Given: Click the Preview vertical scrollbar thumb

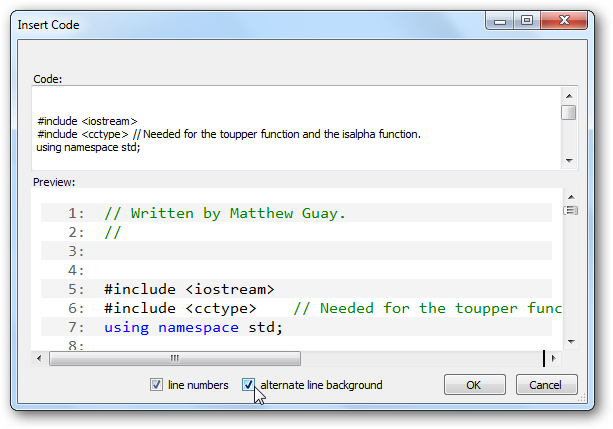Looking at the screenshot, I should tap(571, 210).
